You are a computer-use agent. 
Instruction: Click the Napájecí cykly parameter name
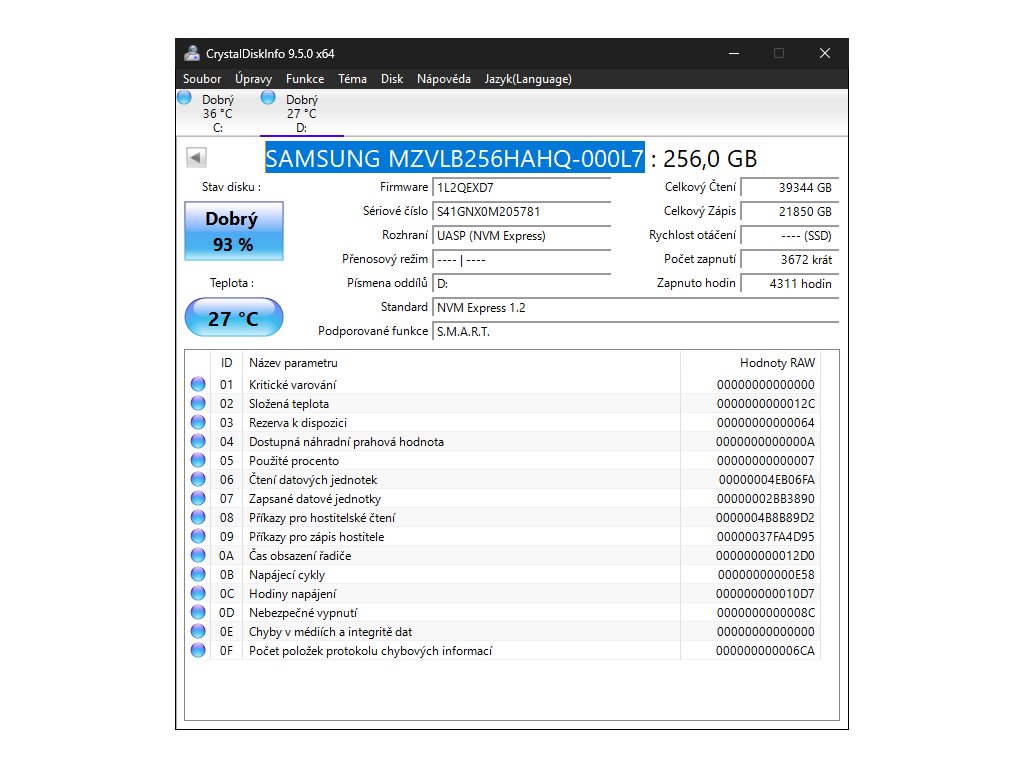click(287, 575)
